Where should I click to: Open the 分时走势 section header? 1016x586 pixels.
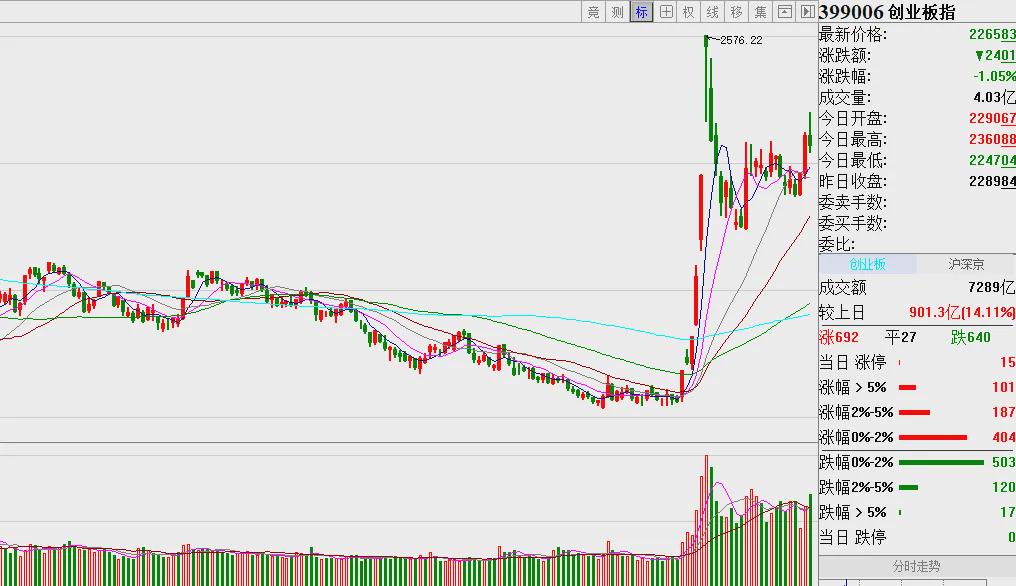click(x=916, y=566)
